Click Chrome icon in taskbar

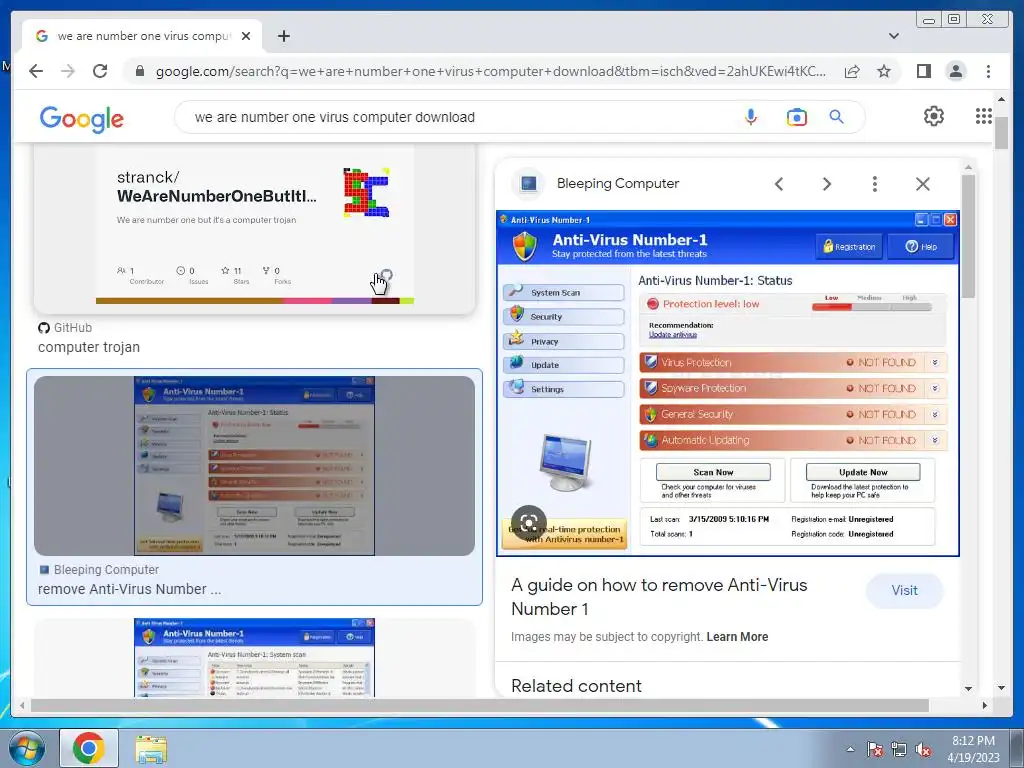(x=89, y=748)
